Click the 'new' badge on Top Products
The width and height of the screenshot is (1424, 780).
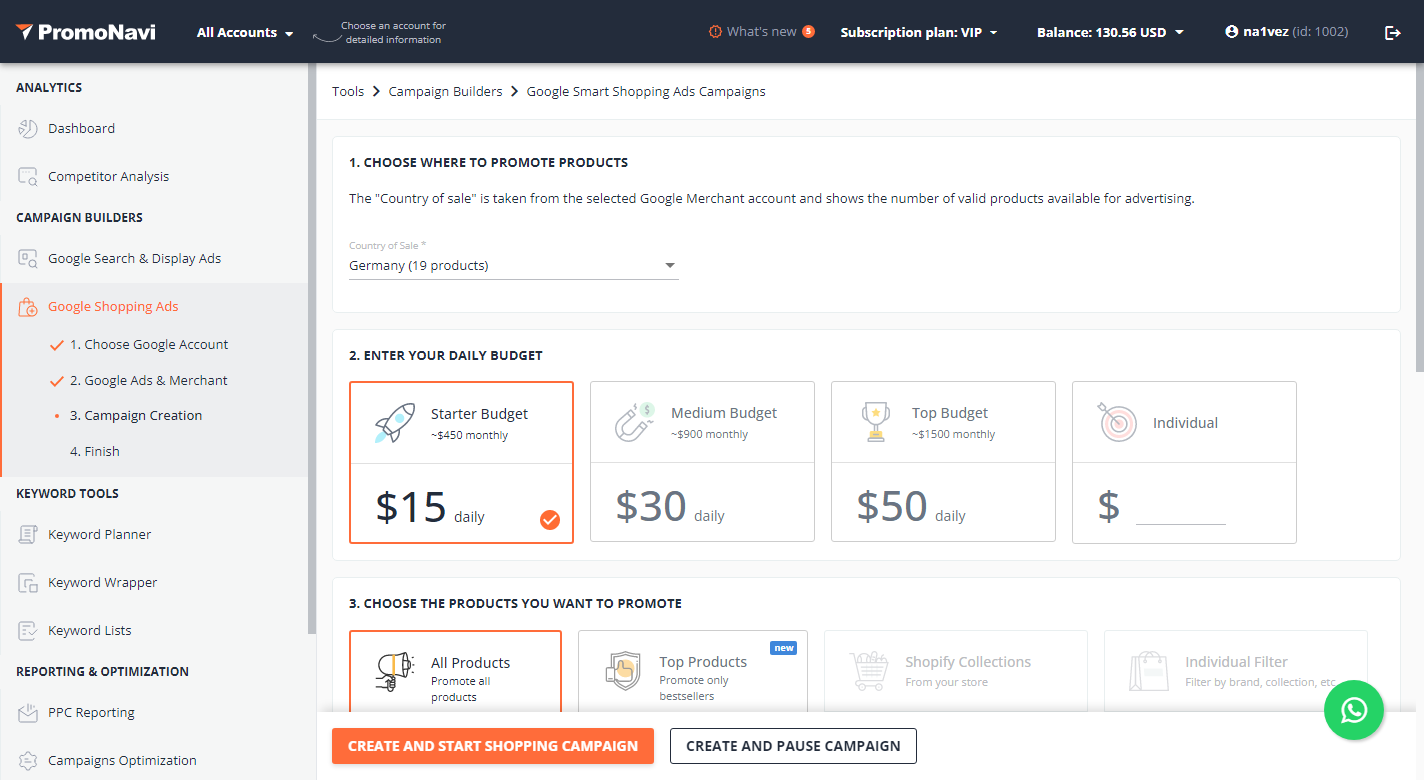pos(784,648)
